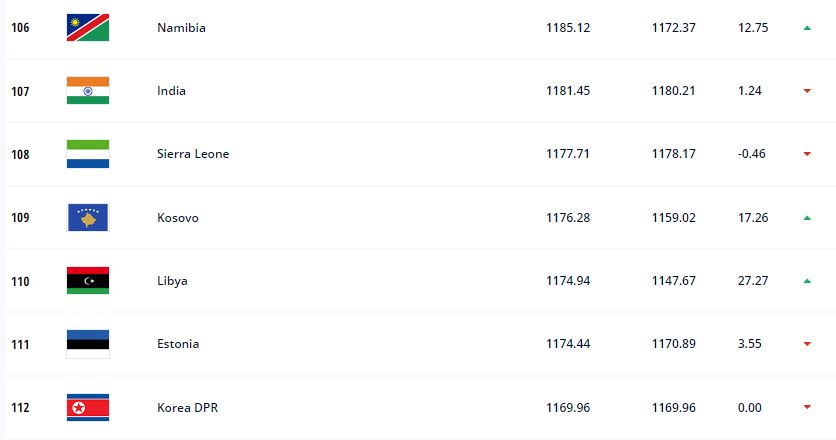This screenshot has width=836, height=440.
Task: Open the Namibia team link
Action: pyautogui.click(x=181, y=28)
